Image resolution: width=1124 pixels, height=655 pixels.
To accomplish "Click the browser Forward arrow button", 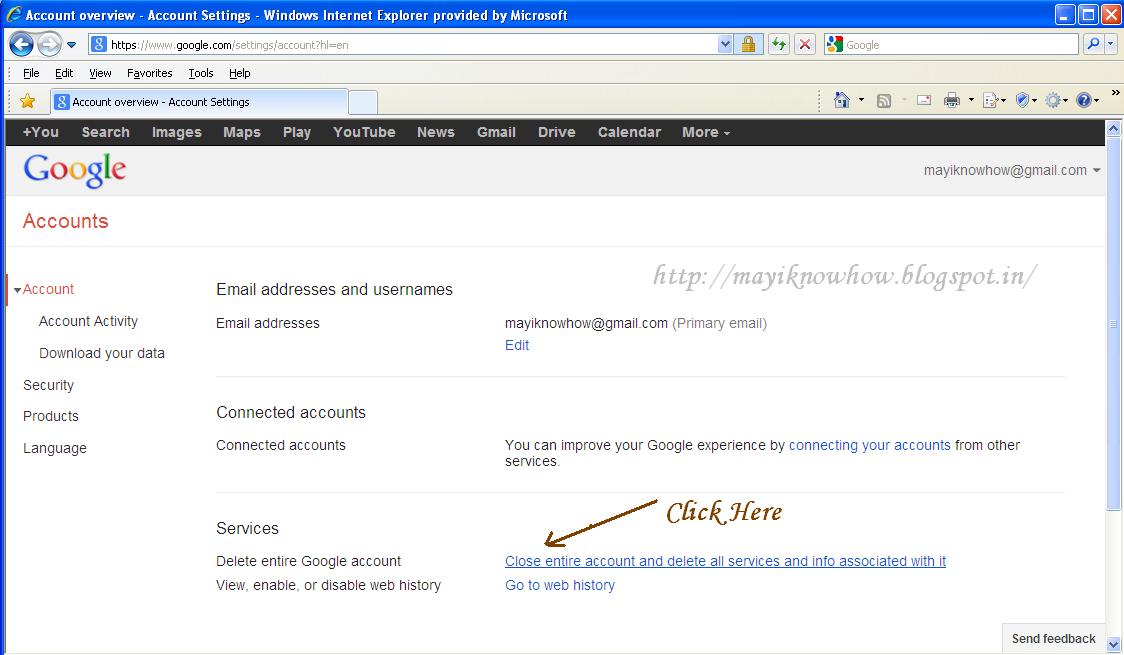I will [x=49, y=44].
